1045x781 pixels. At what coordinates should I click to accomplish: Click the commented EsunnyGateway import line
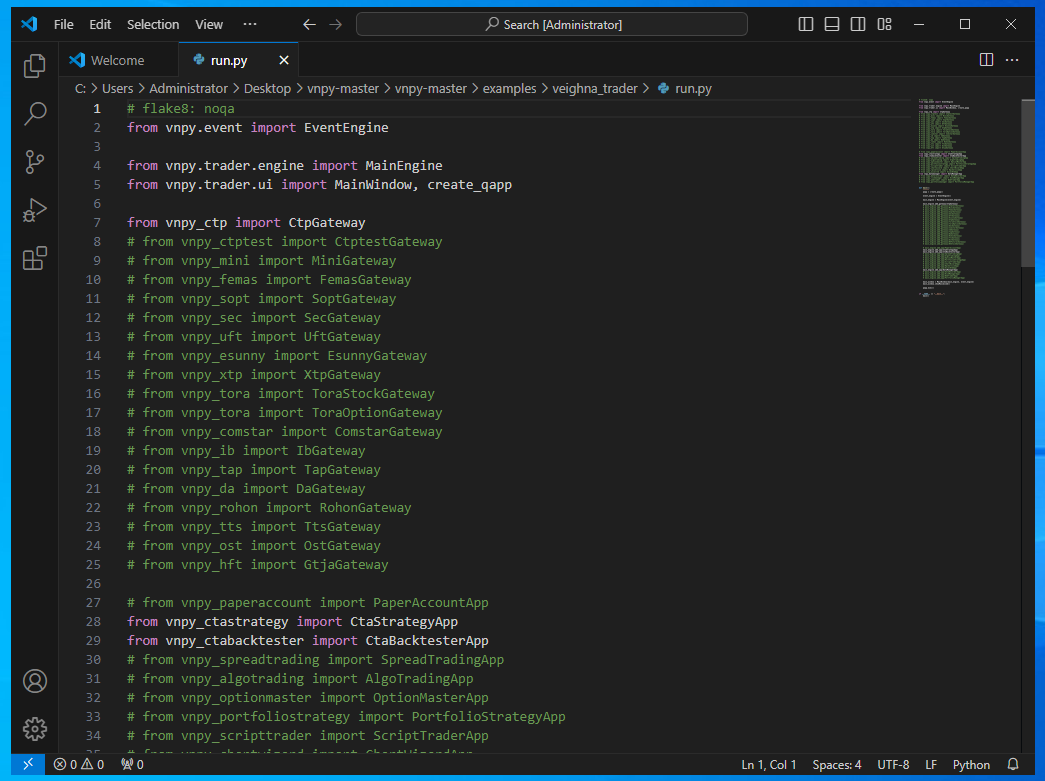tap(277, 356)
